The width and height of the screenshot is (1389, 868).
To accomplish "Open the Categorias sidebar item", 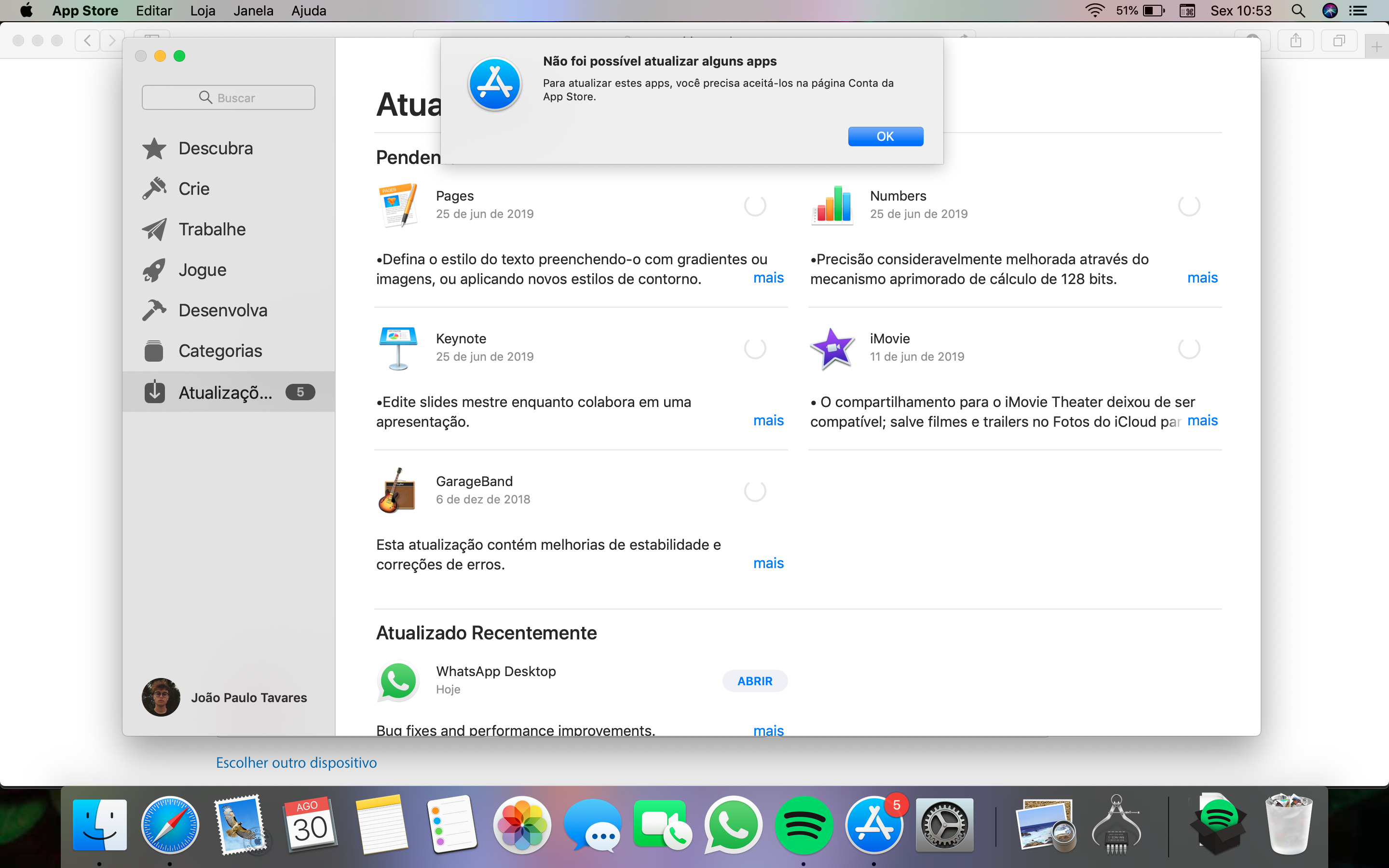I will click(x=220, y=351).
